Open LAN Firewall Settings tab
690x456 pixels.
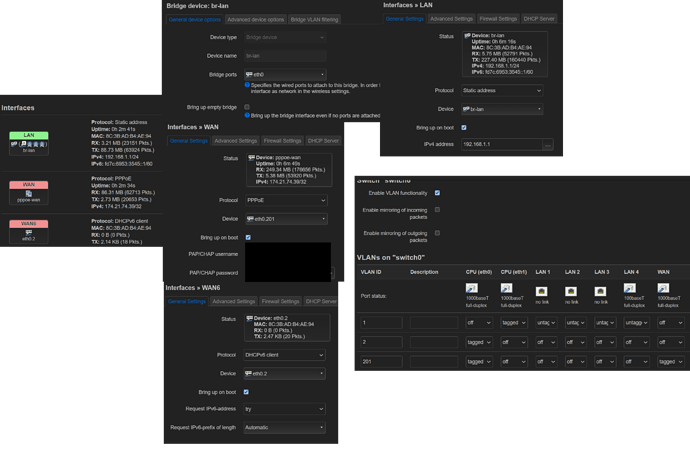(x=498, y=19)
